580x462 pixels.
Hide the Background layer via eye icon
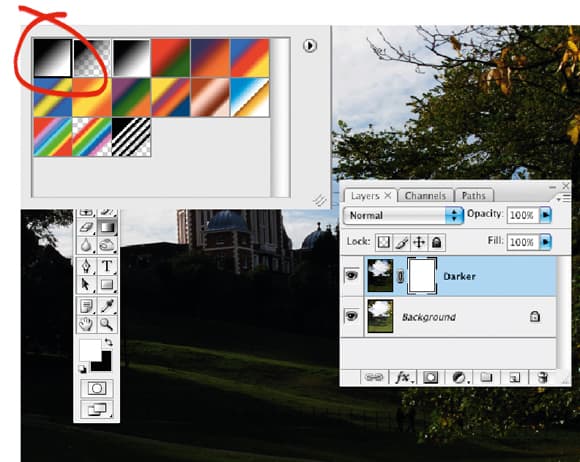(351, 316)
